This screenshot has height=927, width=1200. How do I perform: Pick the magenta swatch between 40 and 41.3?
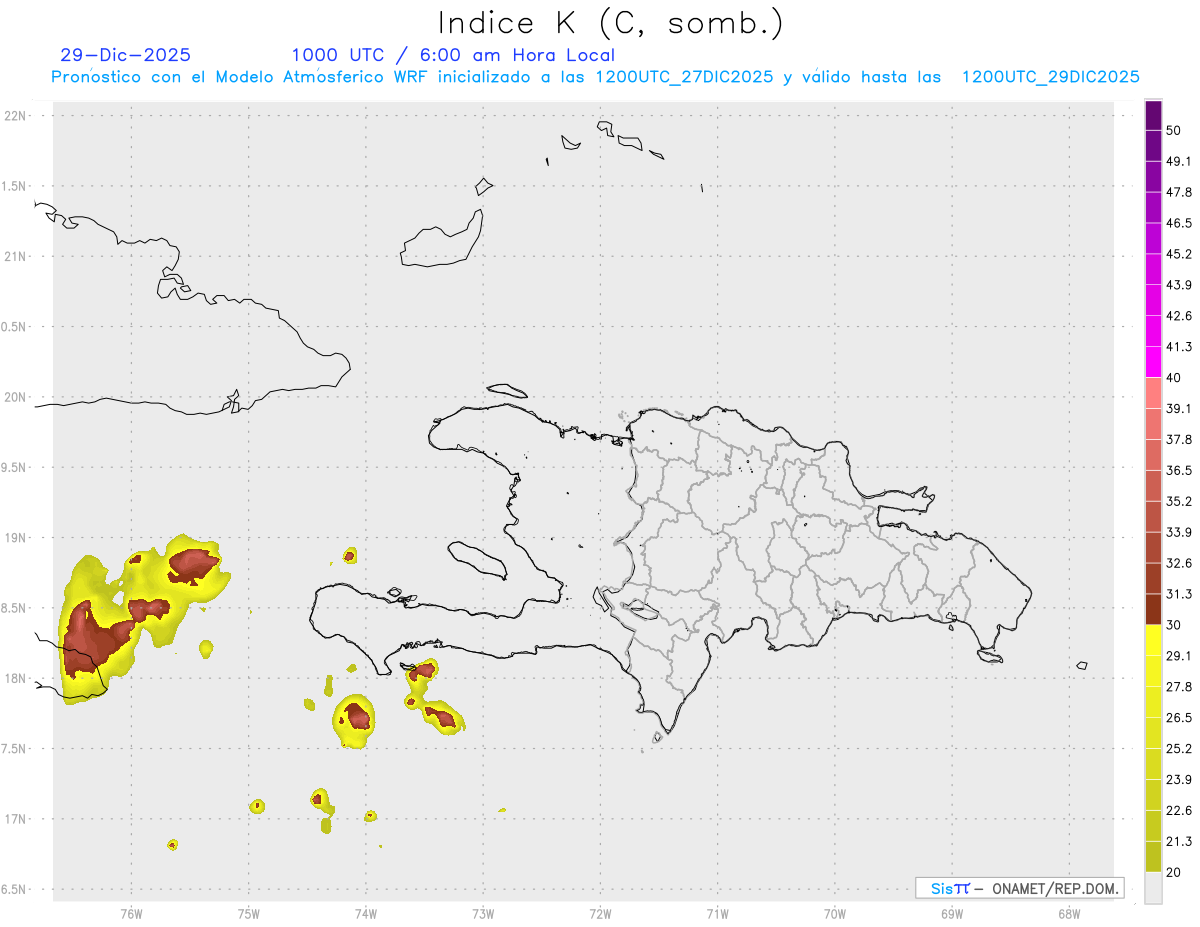(1154, 362)
